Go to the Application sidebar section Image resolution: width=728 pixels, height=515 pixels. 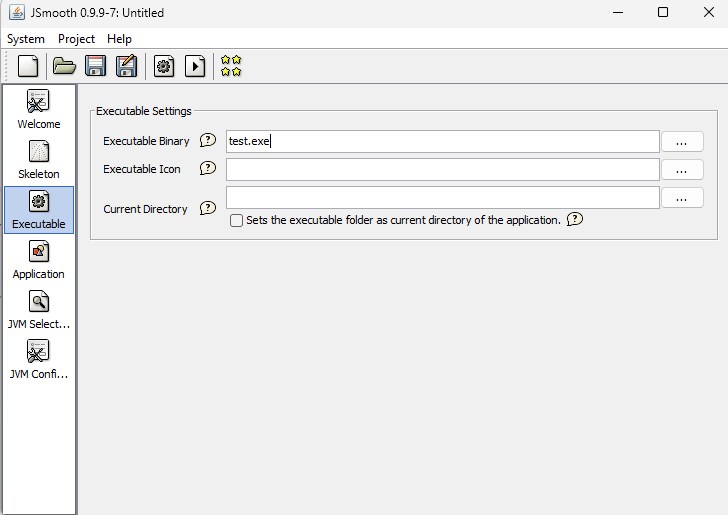tap(39, 260)
